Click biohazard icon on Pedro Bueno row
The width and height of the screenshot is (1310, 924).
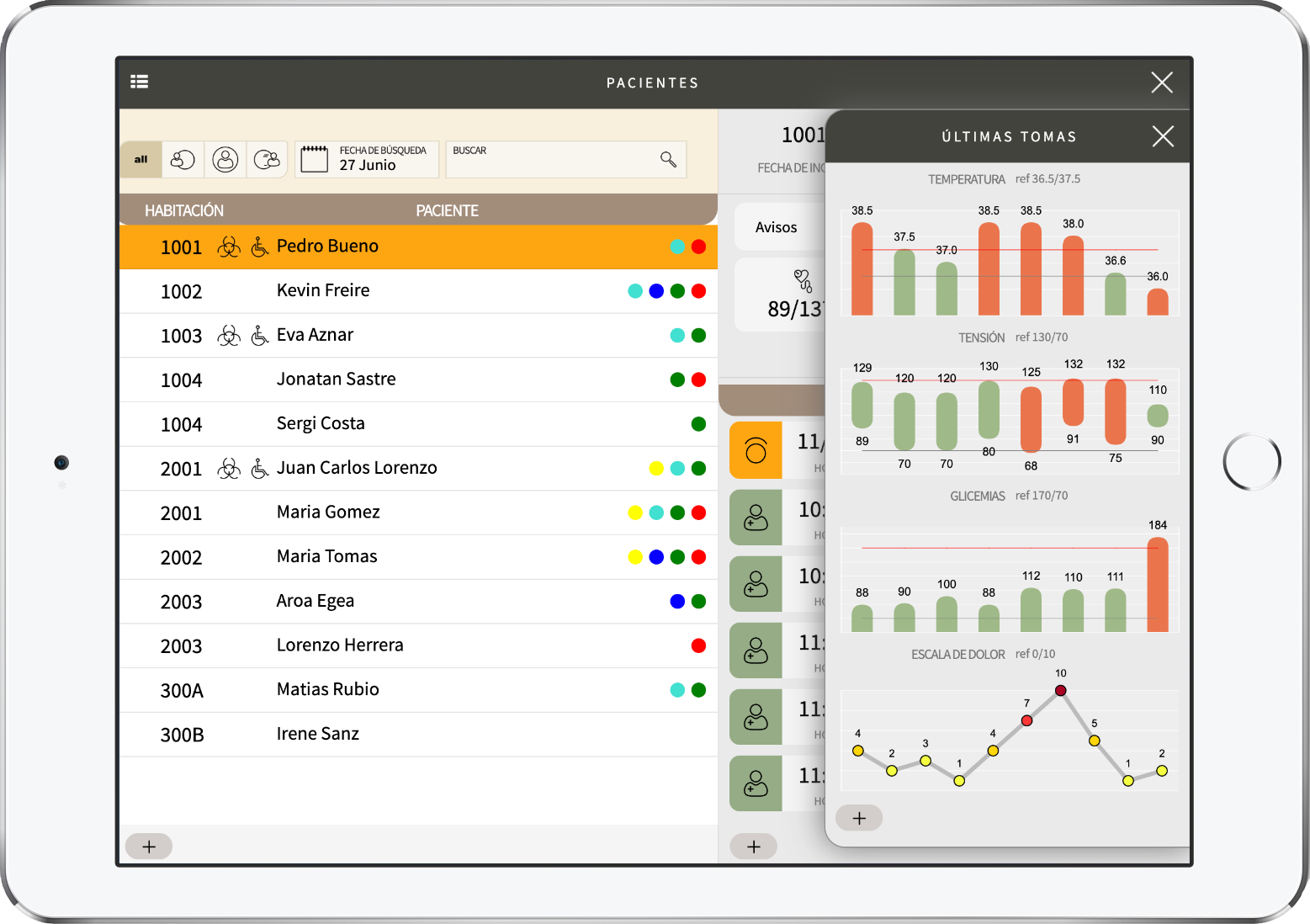[229, 247]
